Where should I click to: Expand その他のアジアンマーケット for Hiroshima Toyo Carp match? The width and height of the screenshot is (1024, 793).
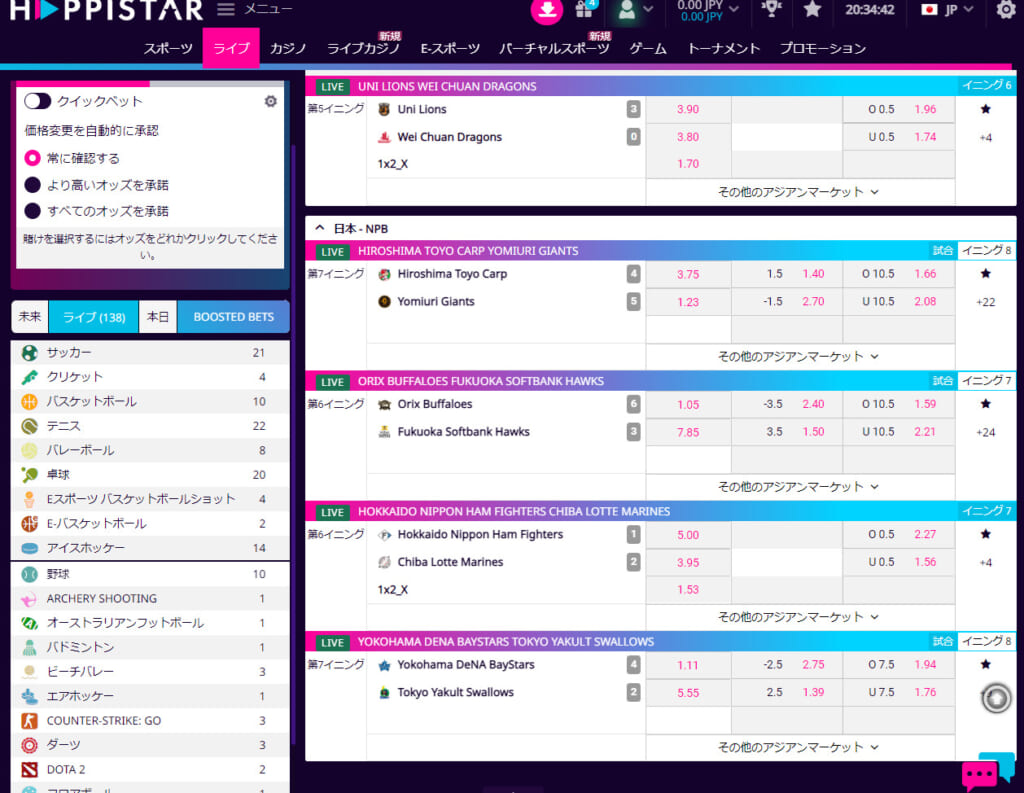point(798,357)
